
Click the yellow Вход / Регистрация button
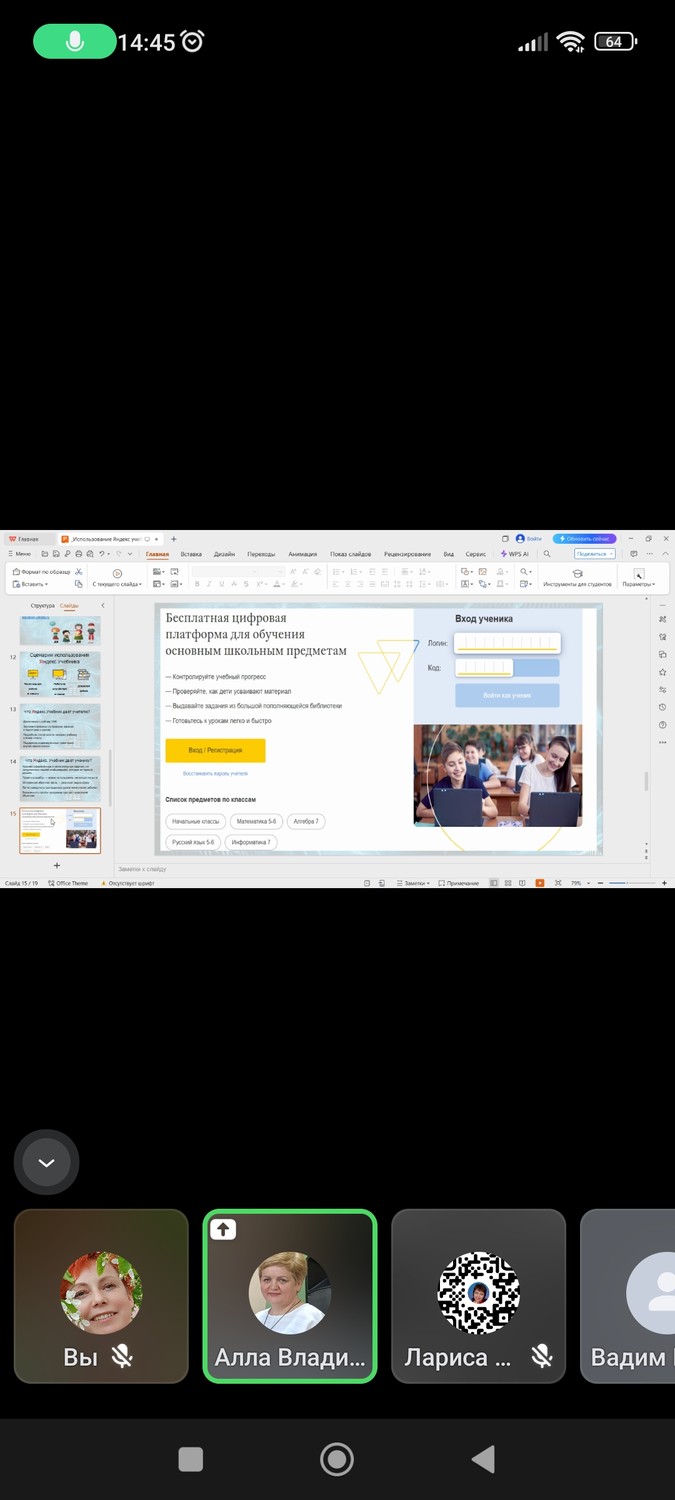(x=215, y=750)
